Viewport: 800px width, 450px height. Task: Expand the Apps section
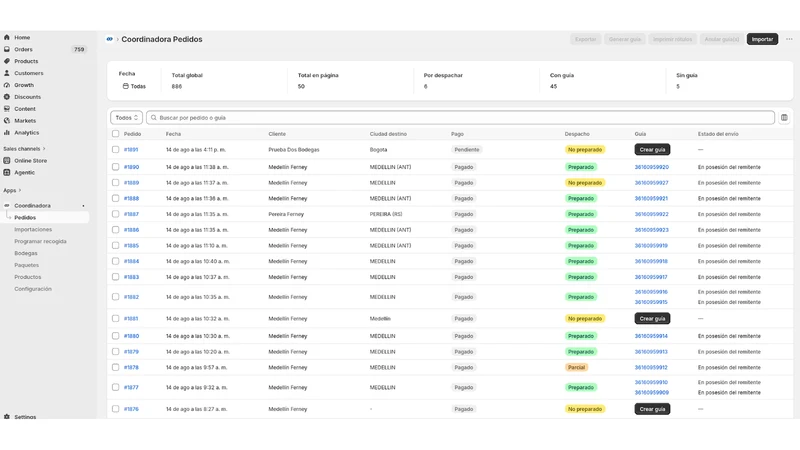(x=12, y=190)
